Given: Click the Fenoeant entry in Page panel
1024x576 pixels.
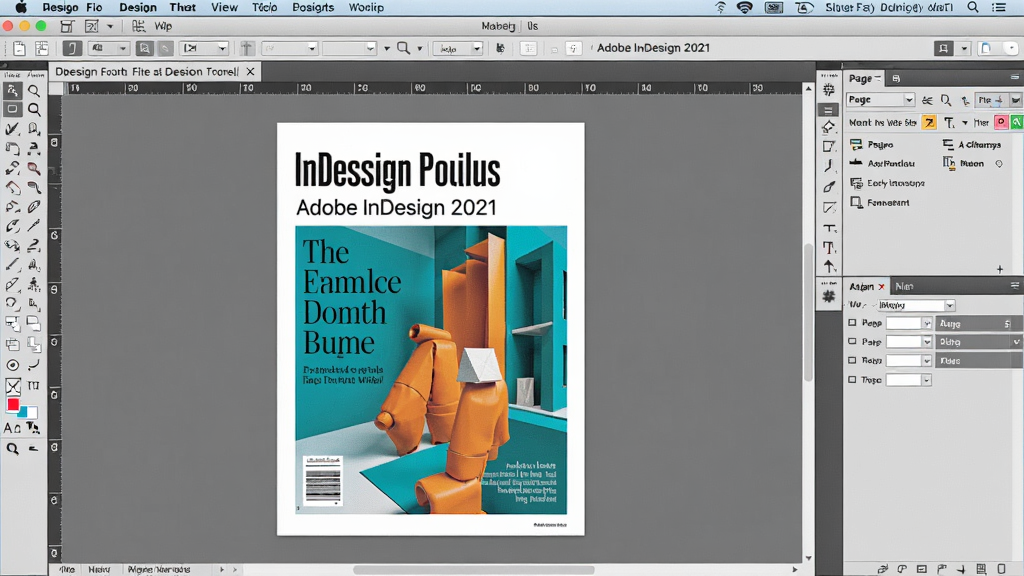Looking at the screenshot, I should (880, 203).
